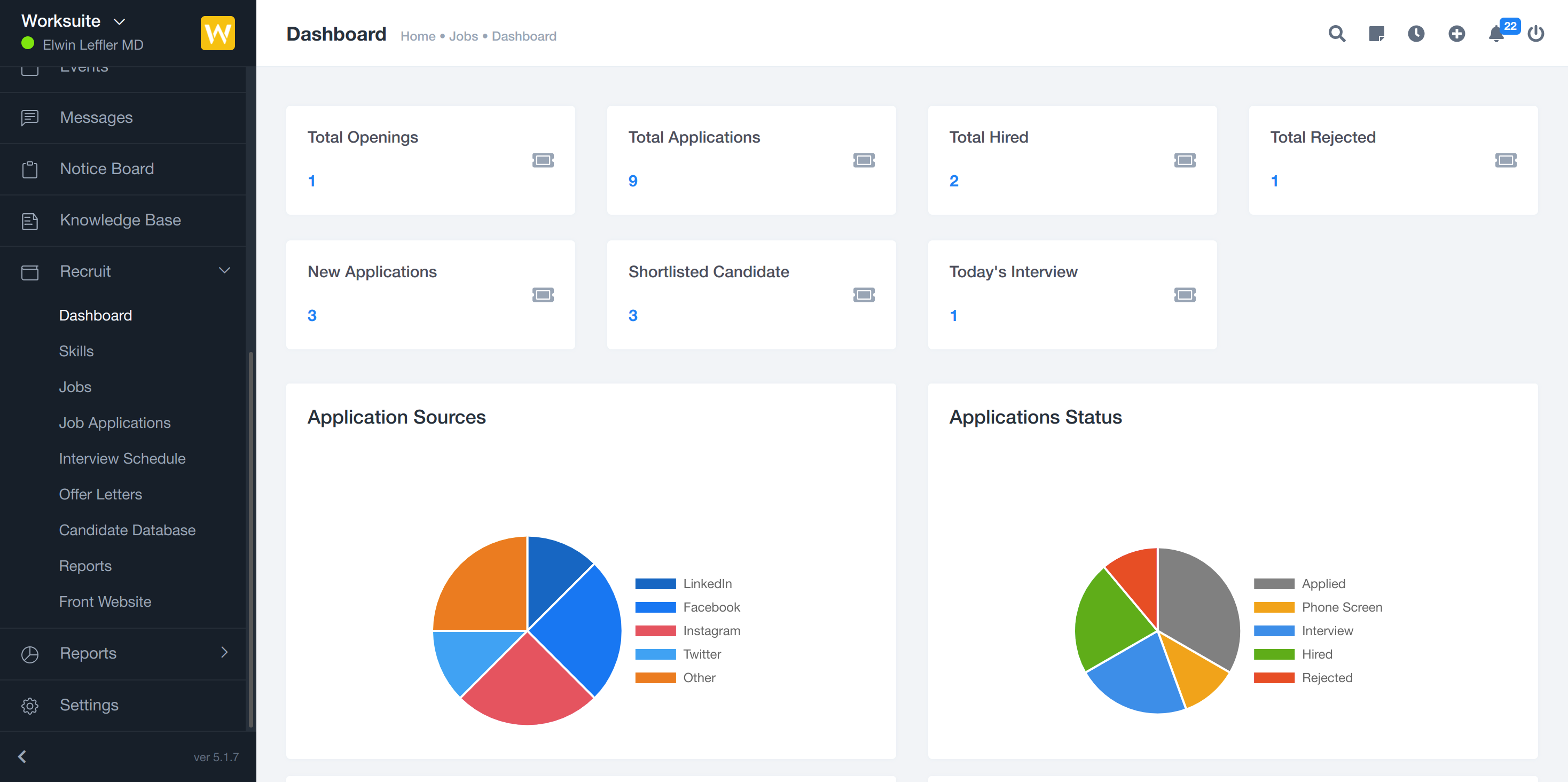Toggle Rejected legend in Applications Status chart
This screenshot has height=782, width=1568.
[1327, 677]
